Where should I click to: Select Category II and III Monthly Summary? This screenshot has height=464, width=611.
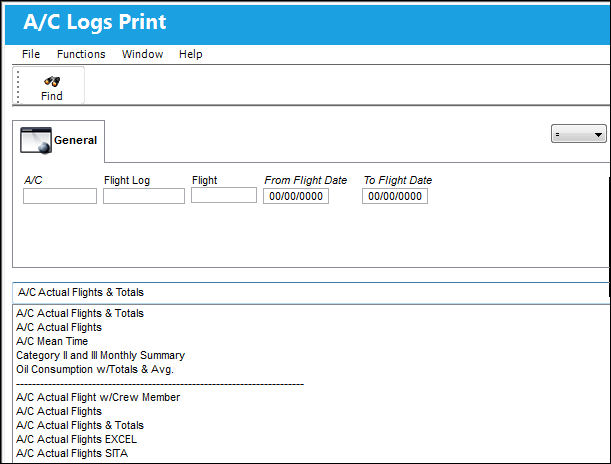coord(101,355)
